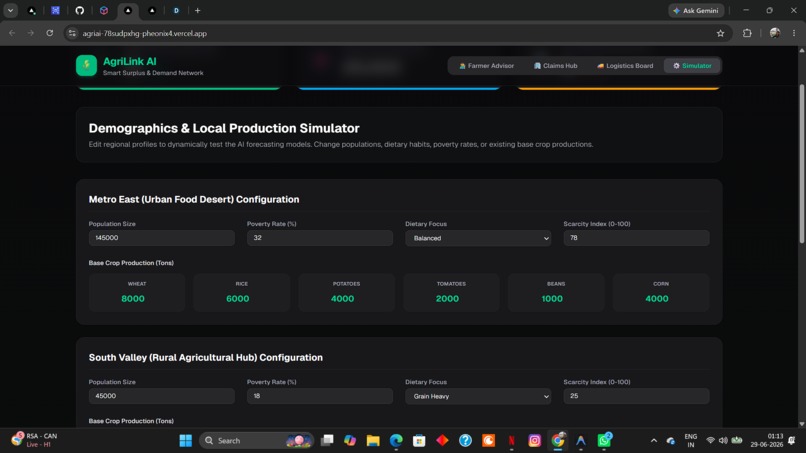Switch to the GitHub browser tab
This screenshot has width=806, height=453.
click(80, 10)
